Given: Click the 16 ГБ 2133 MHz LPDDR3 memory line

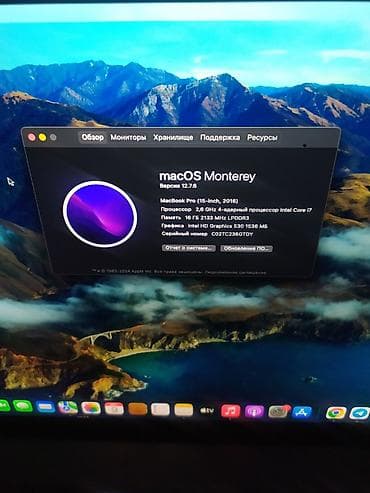Looking at the screenshot, I should (x=205, y=218).
